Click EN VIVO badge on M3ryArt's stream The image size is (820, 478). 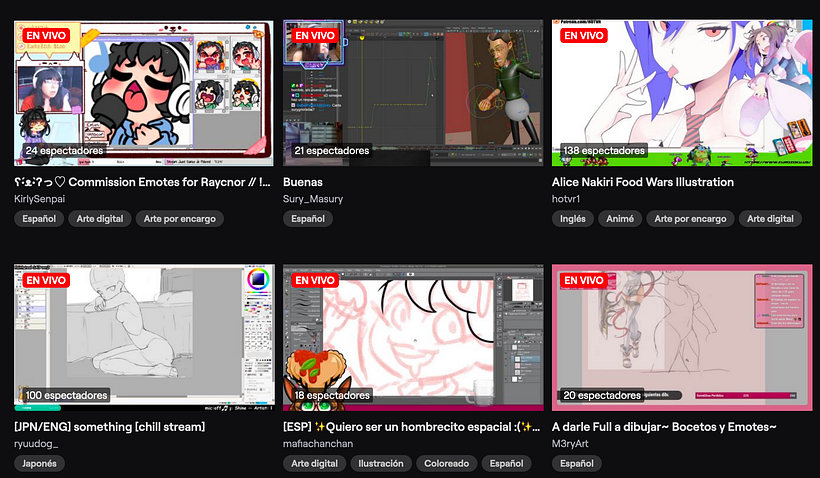click(584, 280)
